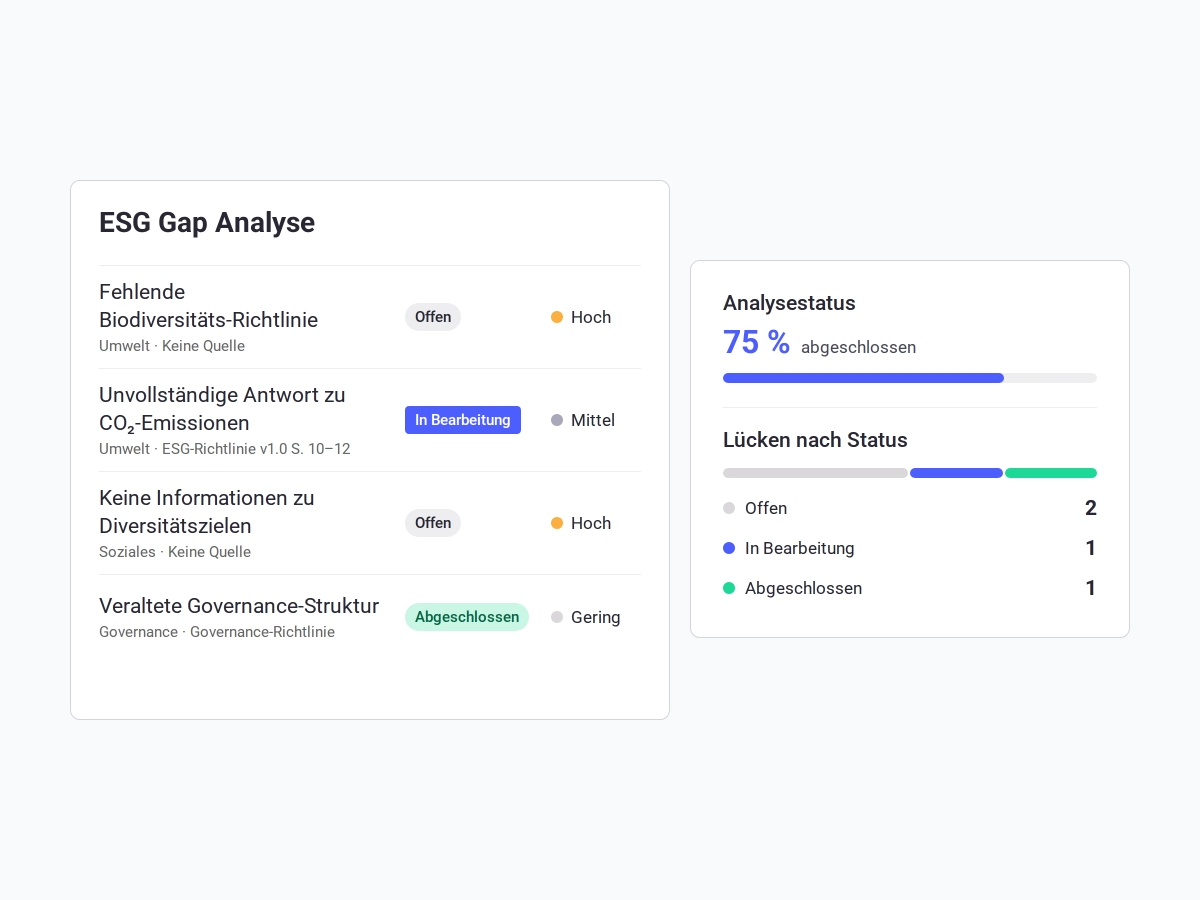Open 'Unvollständige Antwort zu CO₂-Emissionen' entry

(370, 420)
